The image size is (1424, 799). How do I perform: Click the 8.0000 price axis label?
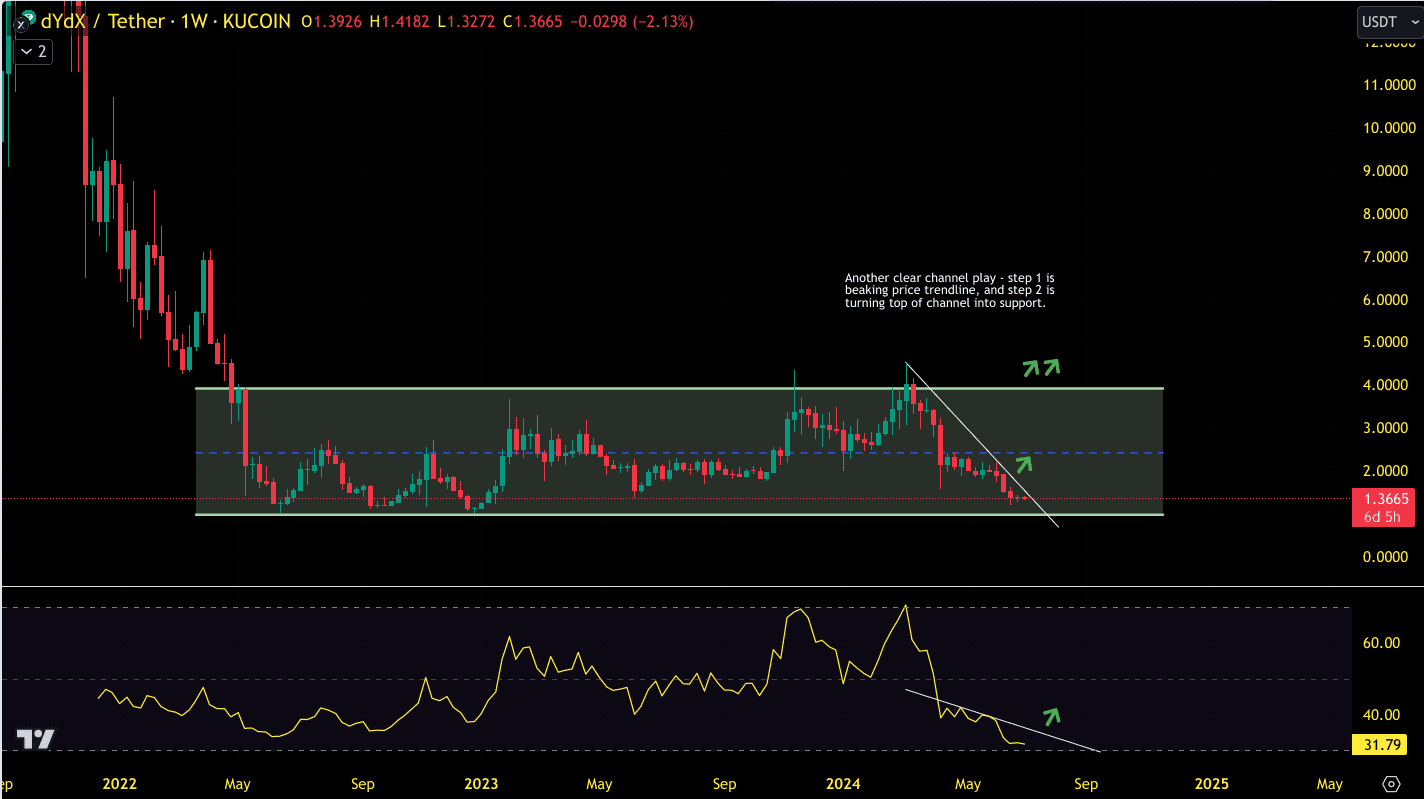point(1384,214)
